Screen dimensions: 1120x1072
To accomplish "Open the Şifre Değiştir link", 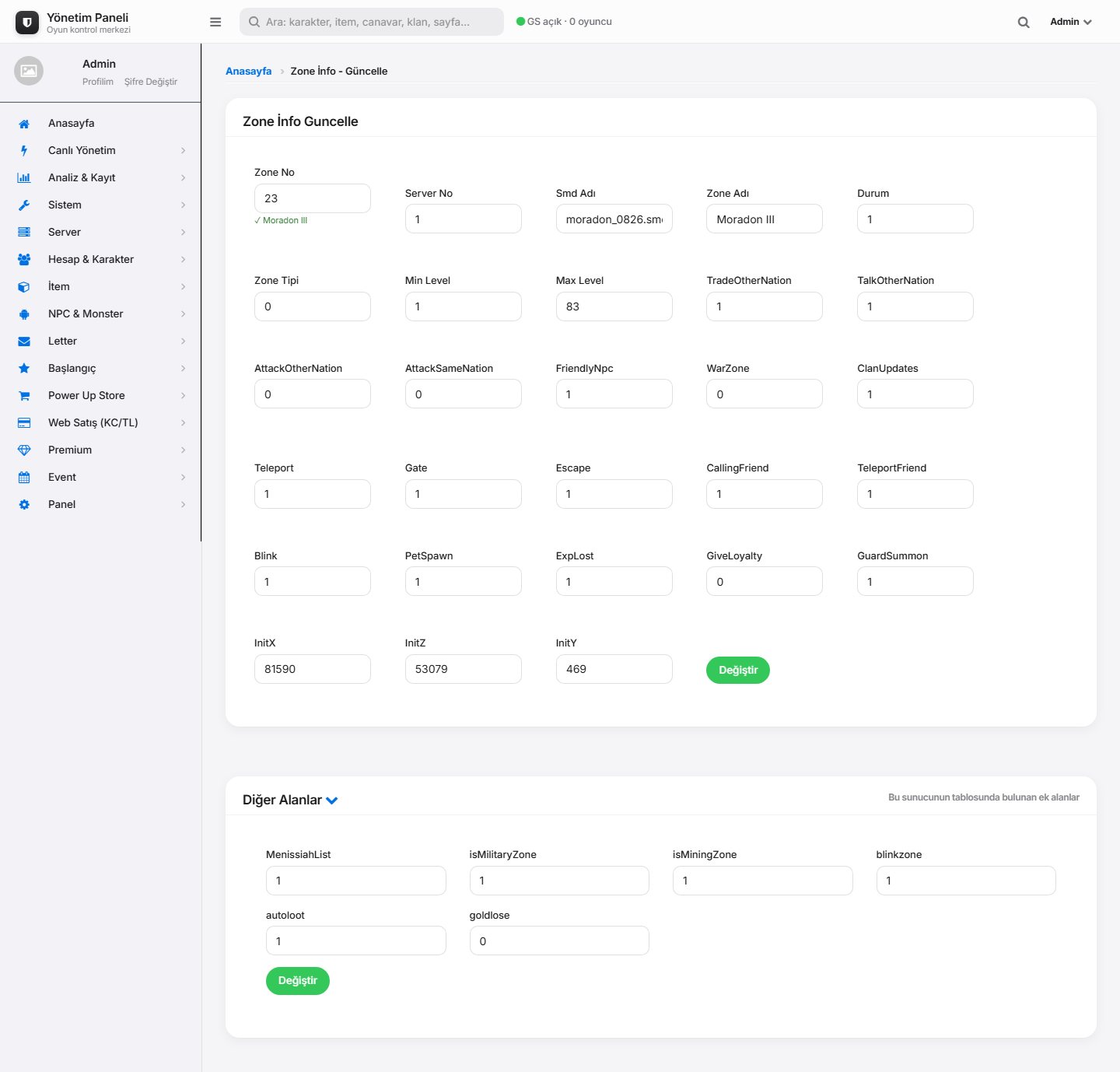I will coord(151,82).
